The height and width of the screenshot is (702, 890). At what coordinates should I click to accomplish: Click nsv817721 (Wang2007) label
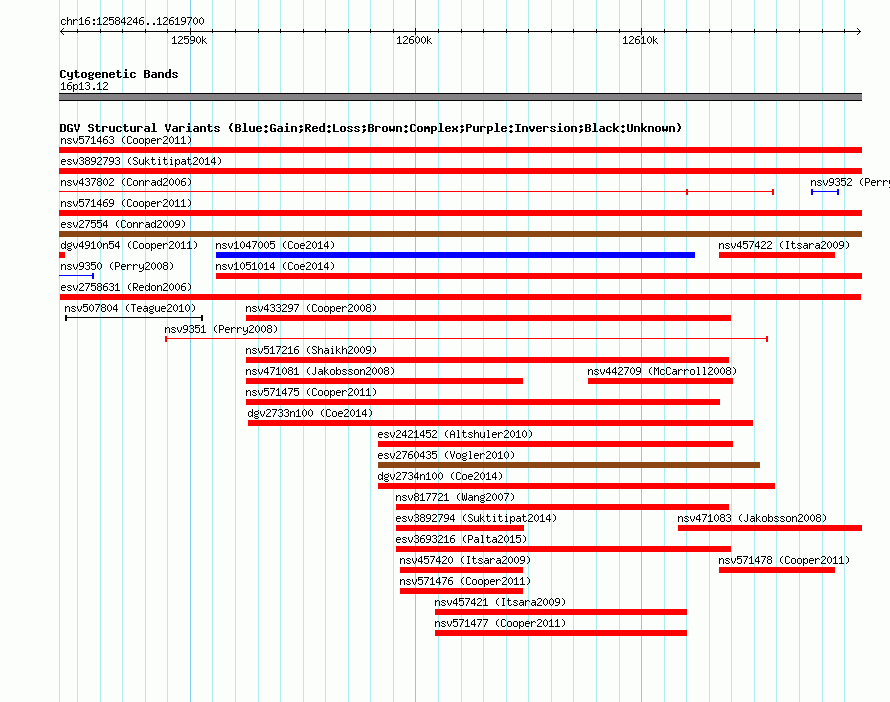pyautogui.click(x=455, y=497)
